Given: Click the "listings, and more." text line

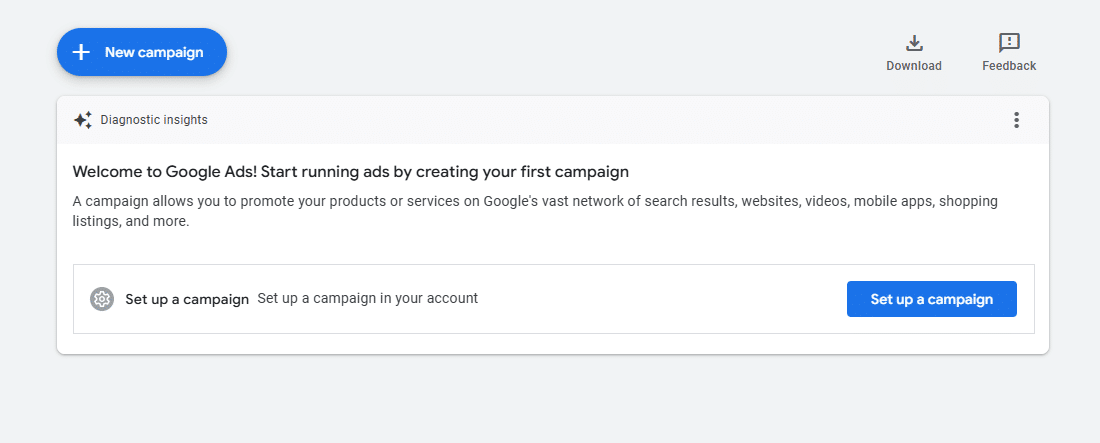Looking at the screenshot, I should [x=131, y=222].
